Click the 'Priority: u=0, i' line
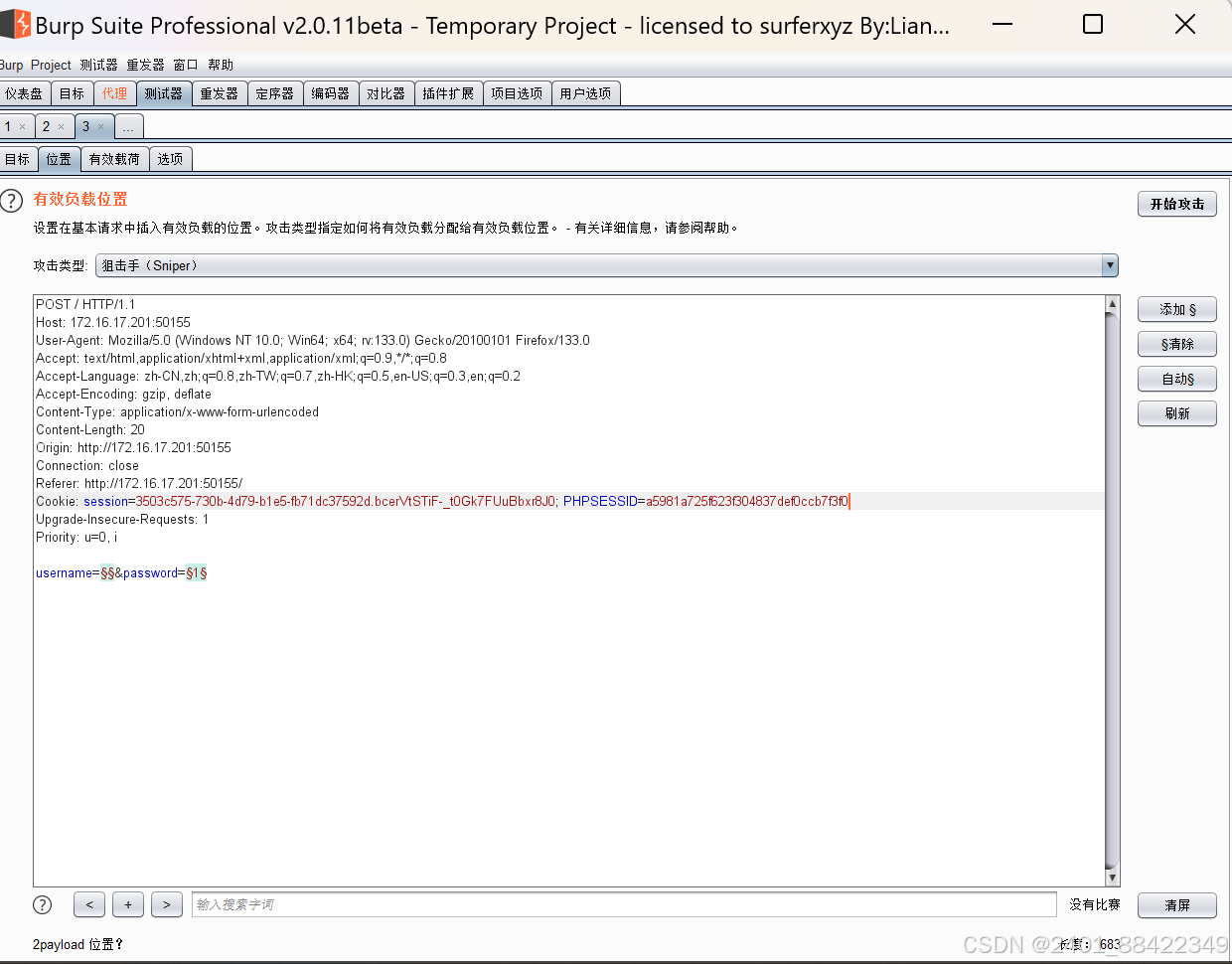The width and height of the screenshot is (1232, 964). click(77, 538)
